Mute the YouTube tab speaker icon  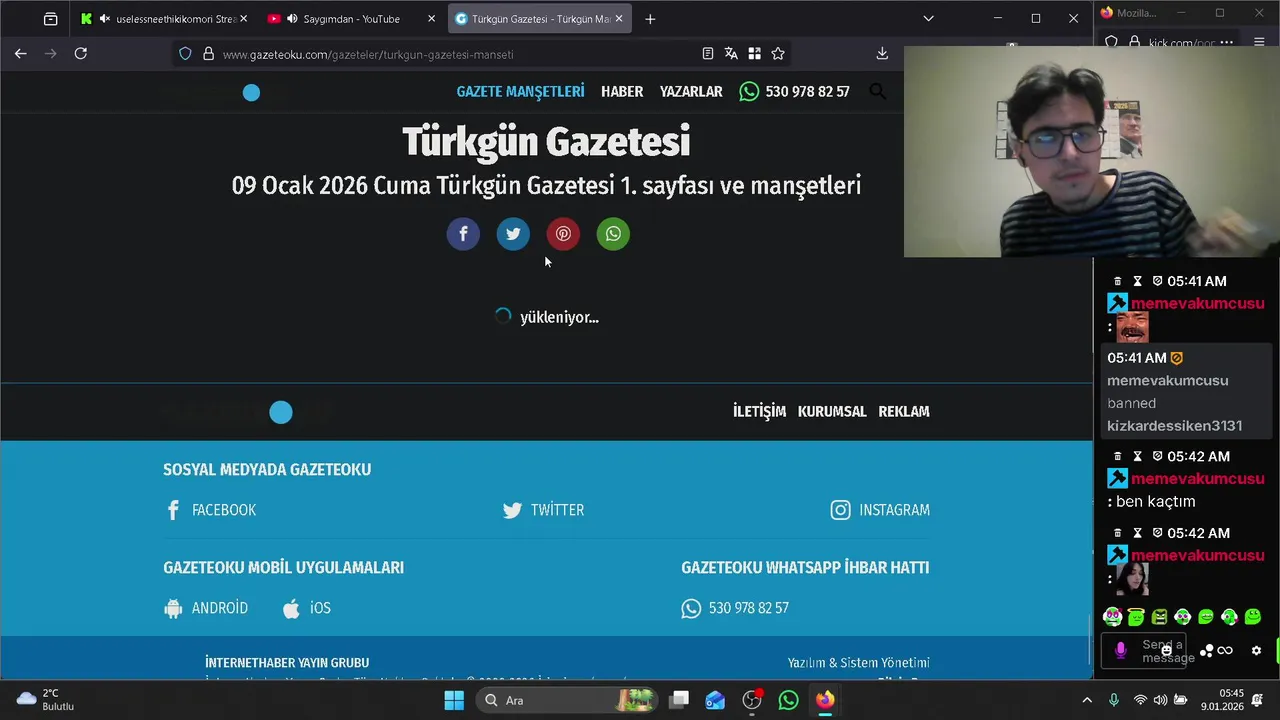pyautogui.click(x=292, y=19)
